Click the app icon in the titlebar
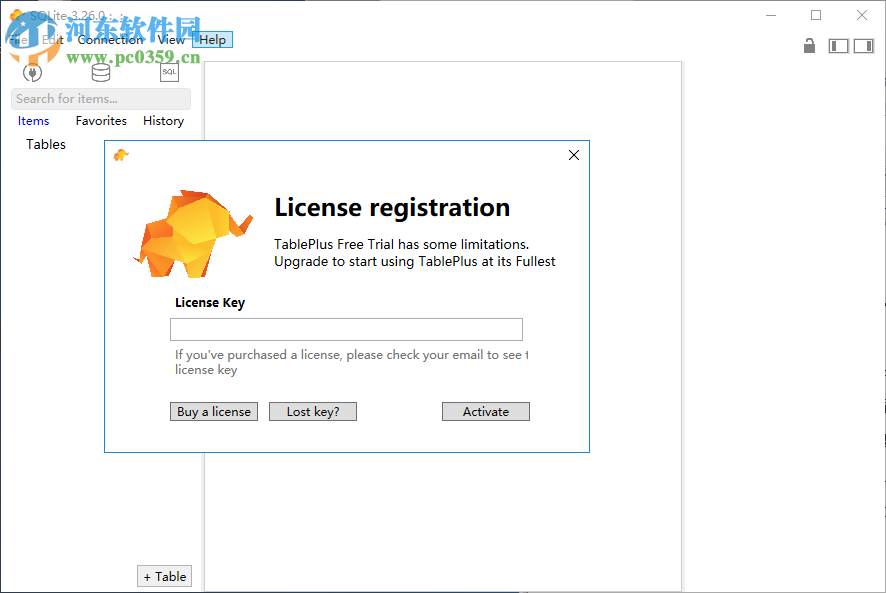This screenshot has height=593, width=886. click(14, 16)
